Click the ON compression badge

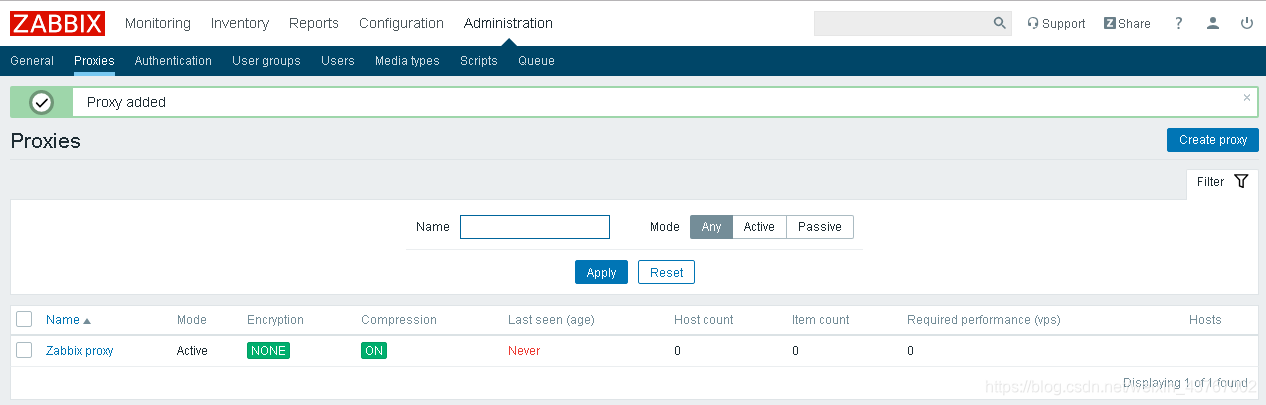374,351
